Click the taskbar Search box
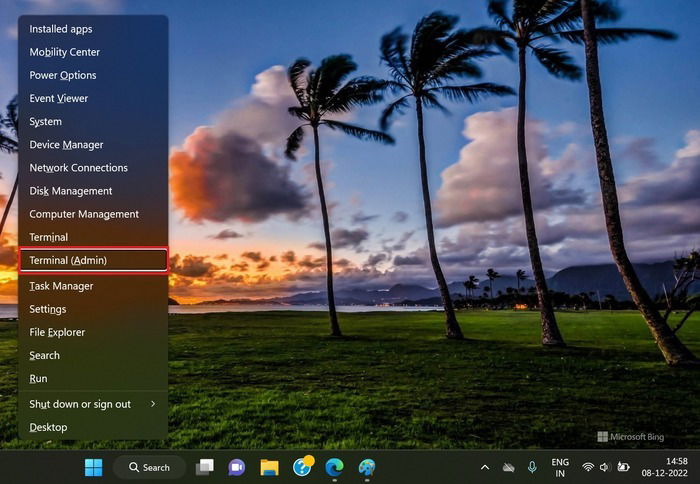Screen dimensions: 700x484 point(149,467)
